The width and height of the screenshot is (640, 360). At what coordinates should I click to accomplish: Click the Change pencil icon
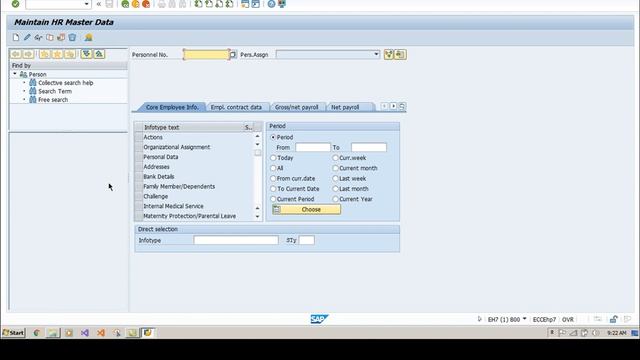click(x=27, y=38)
